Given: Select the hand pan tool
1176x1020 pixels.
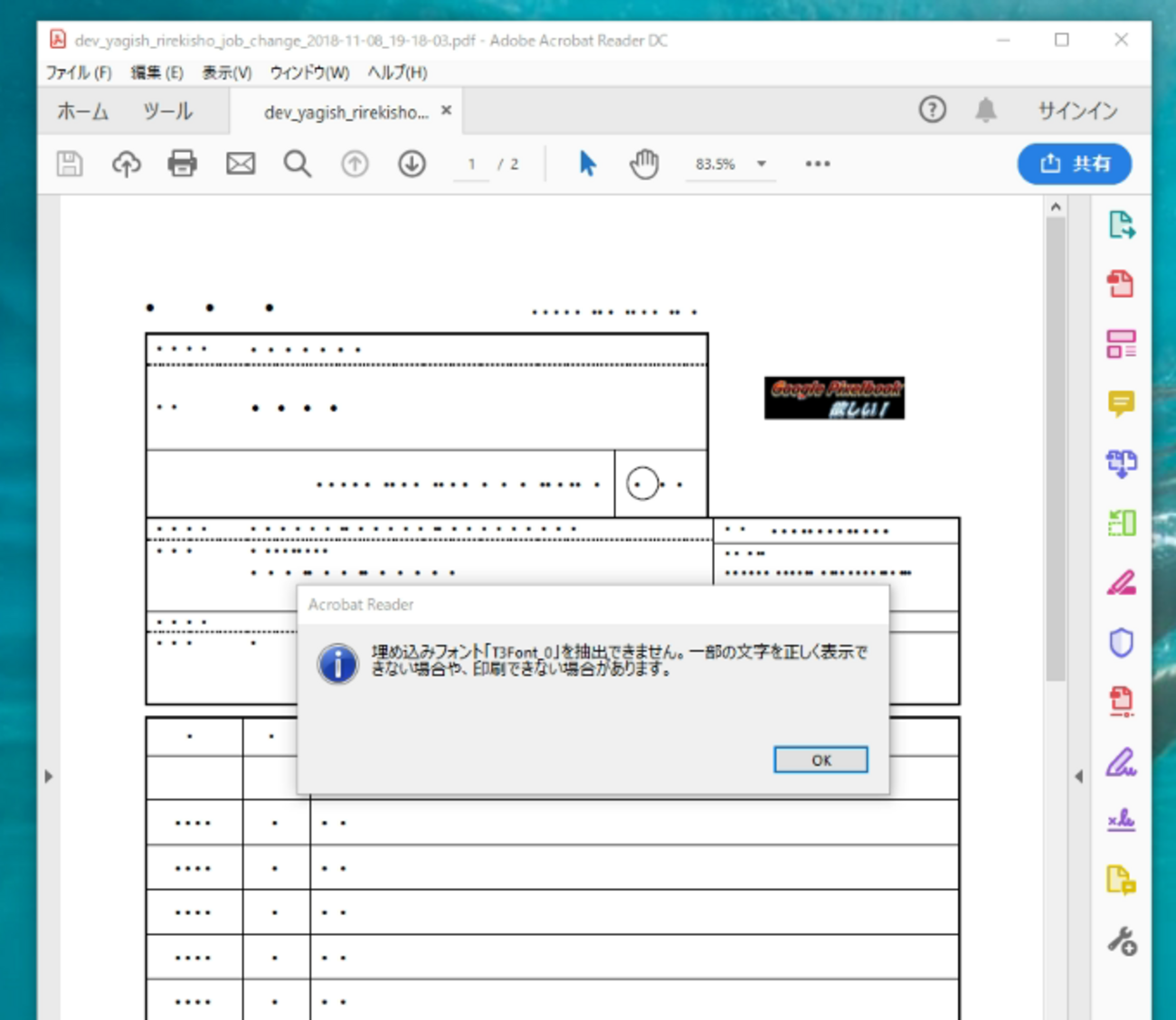Looking at the screenshot, I should [644, 164].
